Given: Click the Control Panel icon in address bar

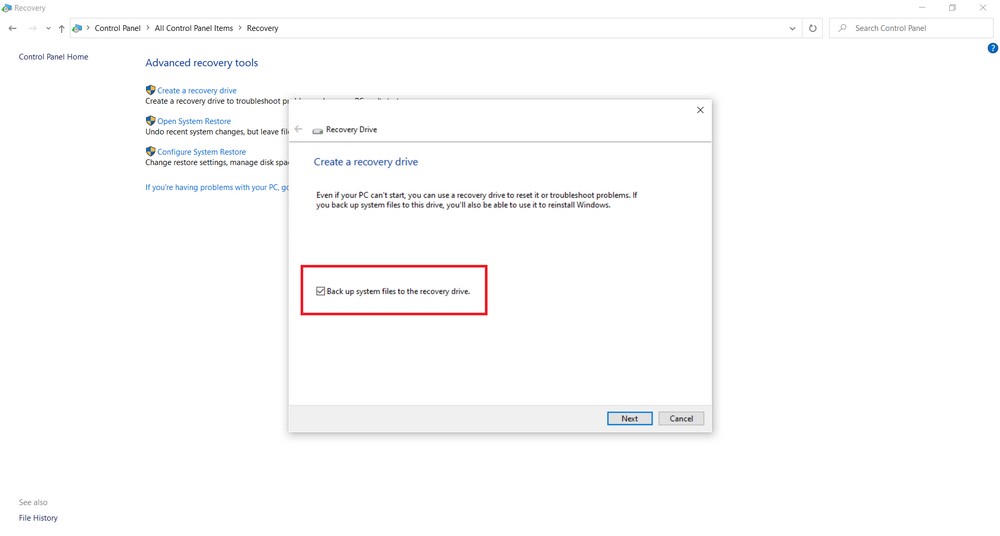Looking at the screenshot, I should [x=77, y=28].
